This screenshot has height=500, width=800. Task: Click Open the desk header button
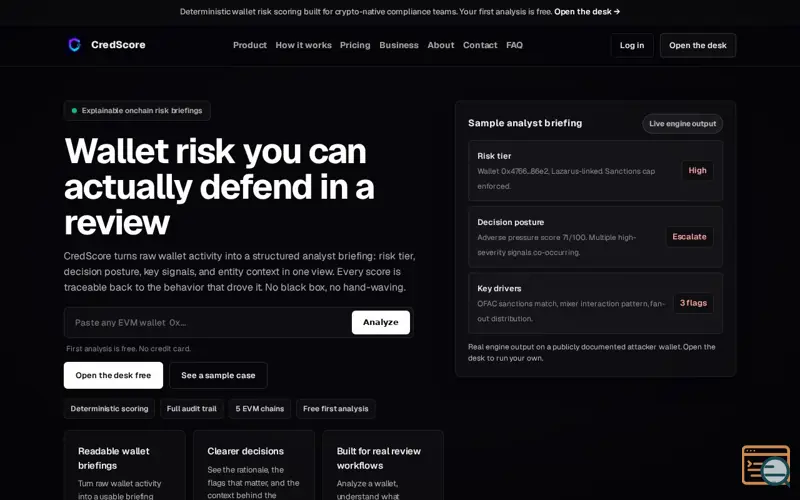point(697,45)
